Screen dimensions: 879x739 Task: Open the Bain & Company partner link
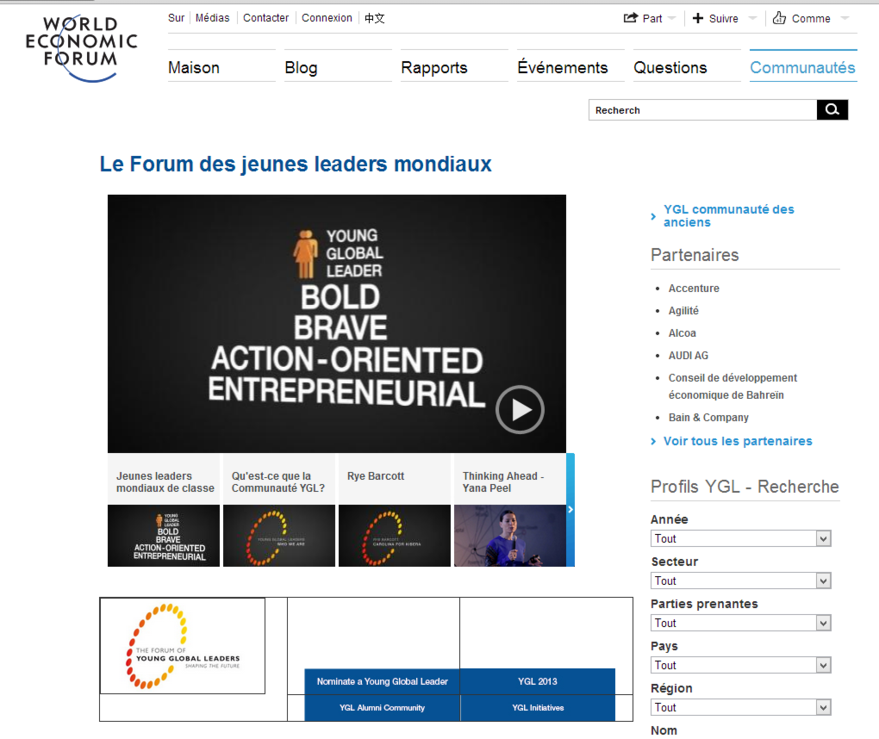(709, 417)
